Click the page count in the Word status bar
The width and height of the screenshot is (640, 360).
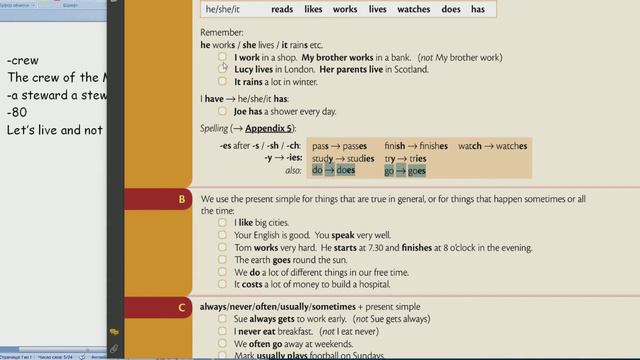point(16,357)
